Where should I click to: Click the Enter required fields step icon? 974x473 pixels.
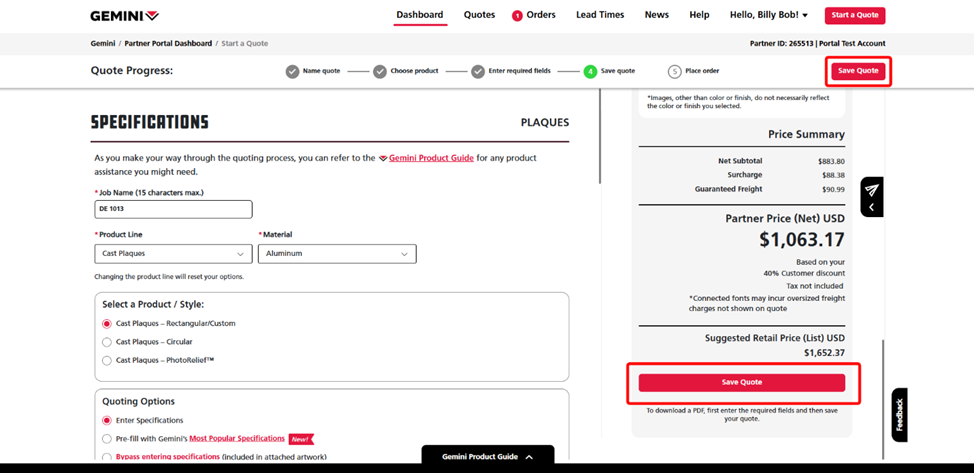click(478, 72)
